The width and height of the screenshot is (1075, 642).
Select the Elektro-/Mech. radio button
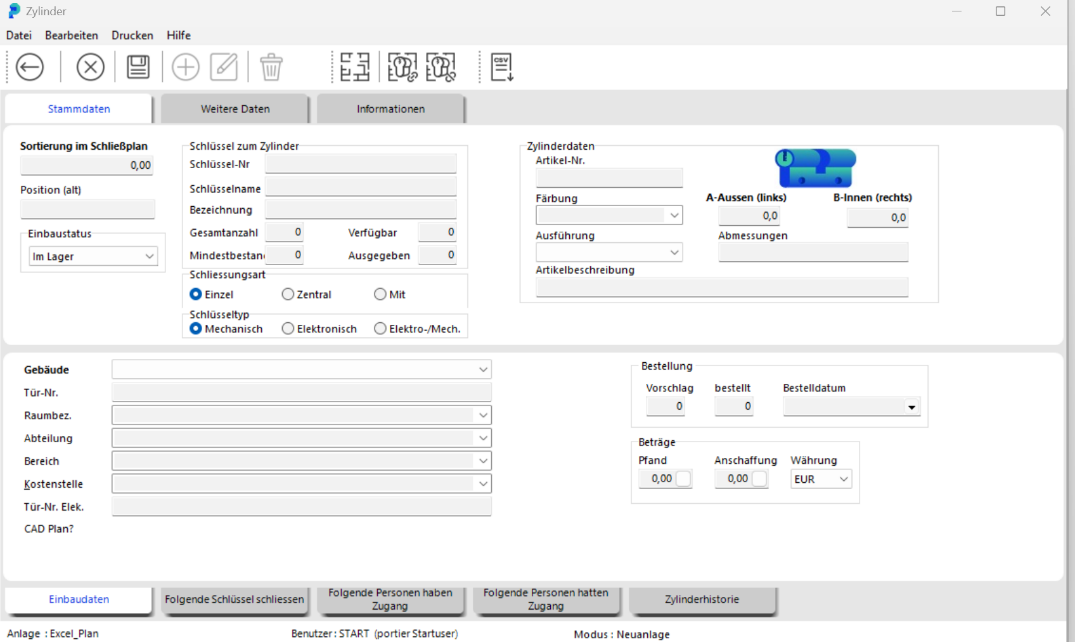point(380,329)
